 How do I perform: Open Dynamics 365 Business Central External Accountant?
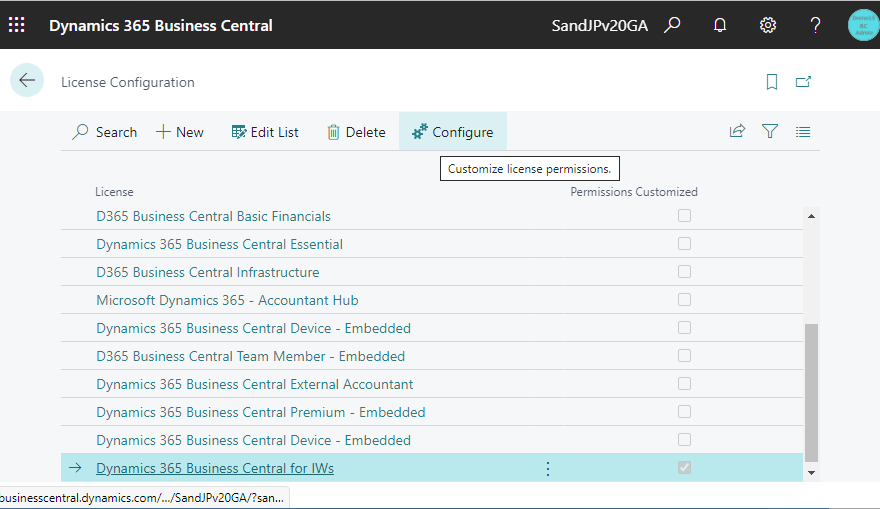click(255, 384)
